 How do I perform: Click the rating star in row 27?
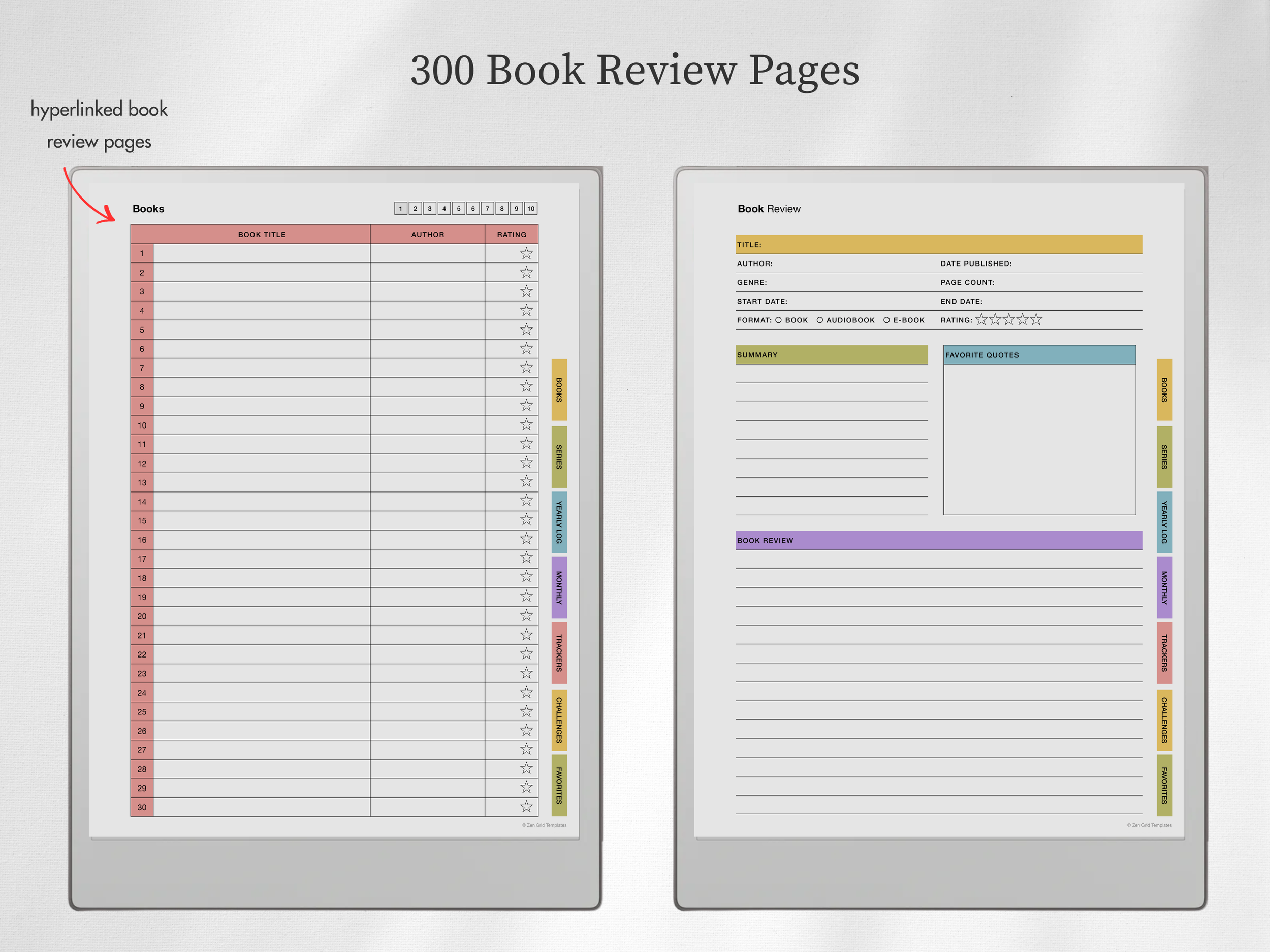pyautogui.click(x=526, y=749)
